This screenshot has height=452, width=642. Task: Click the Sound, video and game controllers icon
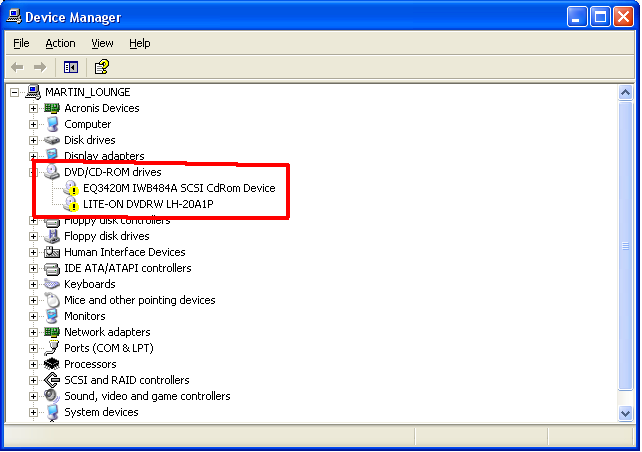(x=52, y=396)
